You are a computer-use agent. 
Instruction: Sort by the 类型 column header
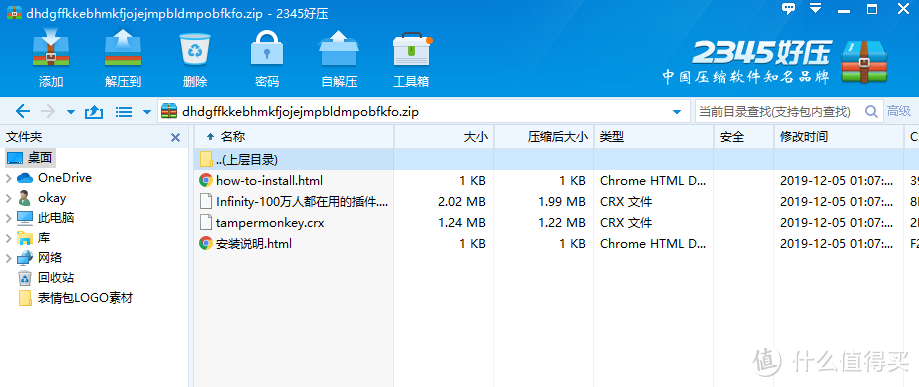(653, 137)
